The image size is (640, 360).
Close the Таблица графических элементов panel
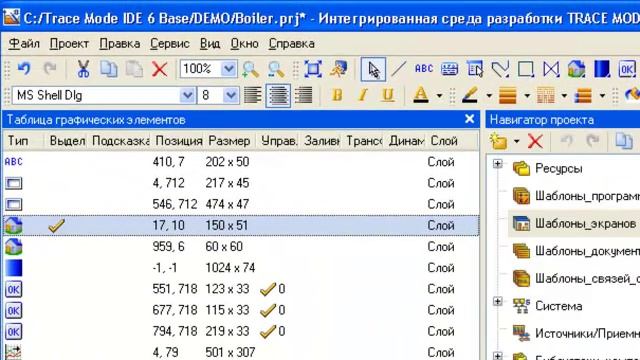click(469, 119)
